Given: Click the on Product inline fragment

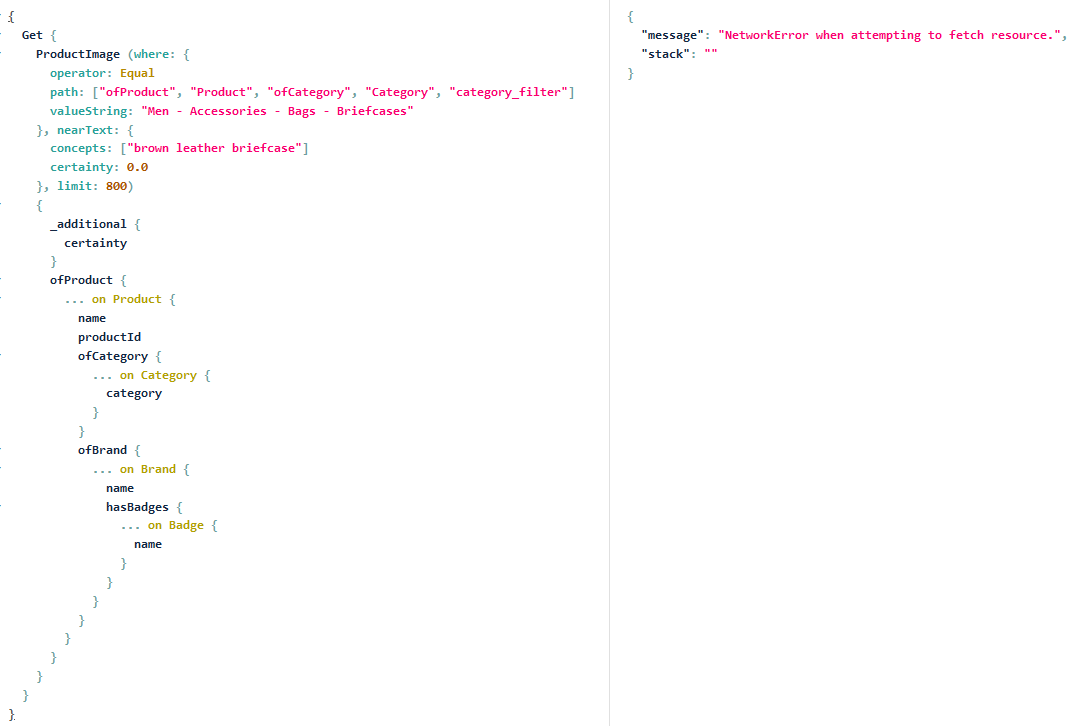Looking at the screenshot, I should tap(138, 299).
